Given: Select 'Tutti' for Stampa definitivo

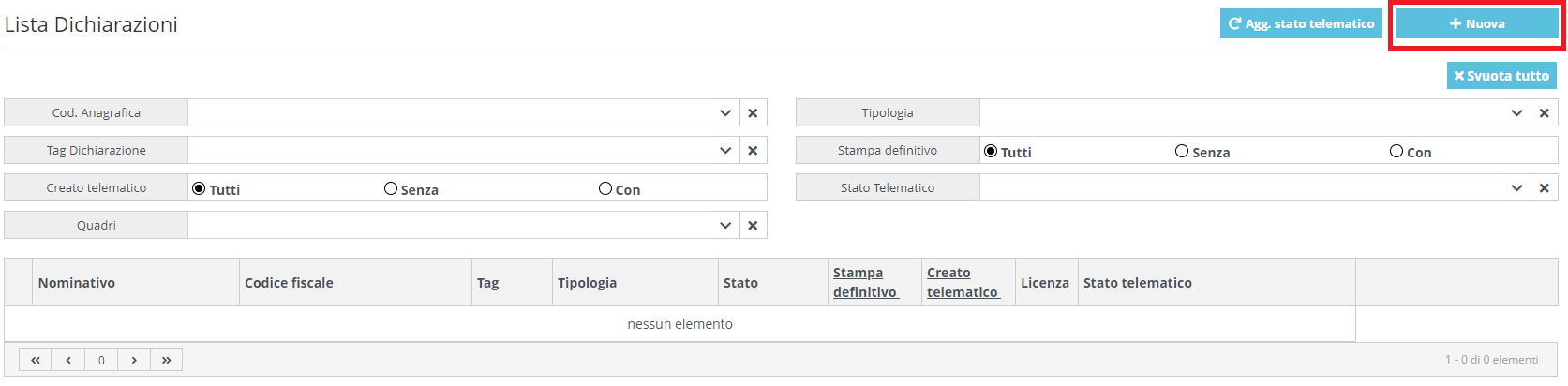Looking at the screenshot, I should tap(991, 152).
